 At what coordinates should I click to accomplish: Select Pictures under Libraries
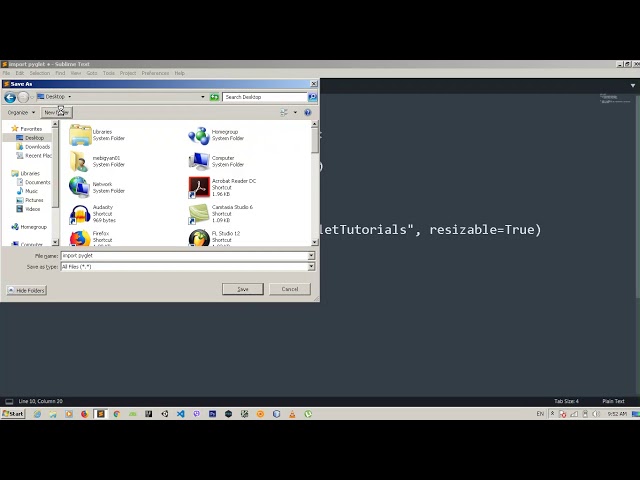pos(29,200)
